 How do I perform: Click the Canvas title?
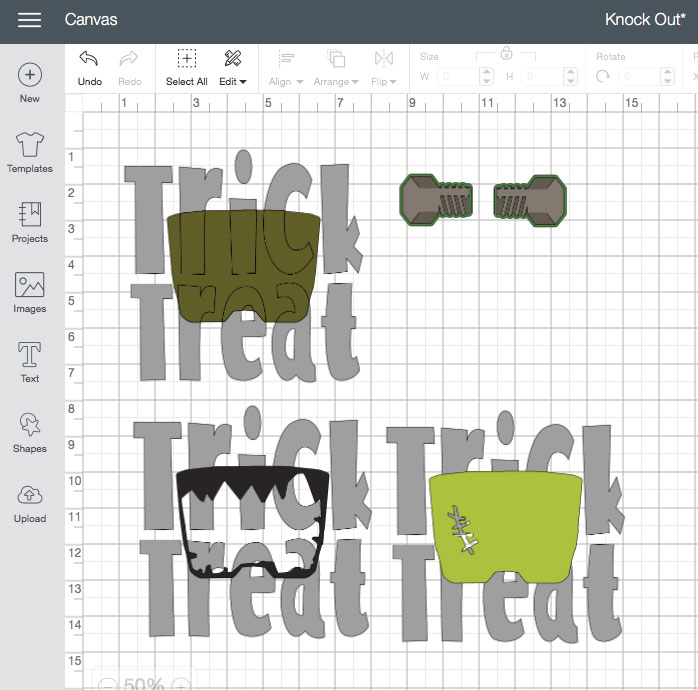pos(91,20)
